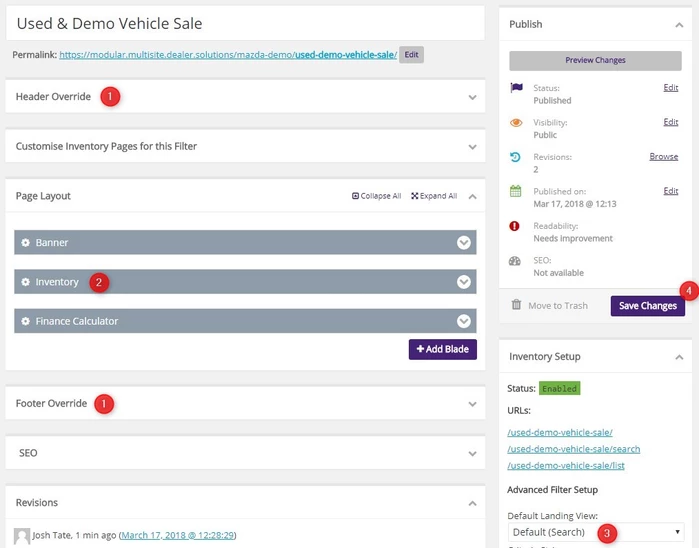Edit the Published on date
The width and height of the screenshot is (699, 548).
coord(670,191)
